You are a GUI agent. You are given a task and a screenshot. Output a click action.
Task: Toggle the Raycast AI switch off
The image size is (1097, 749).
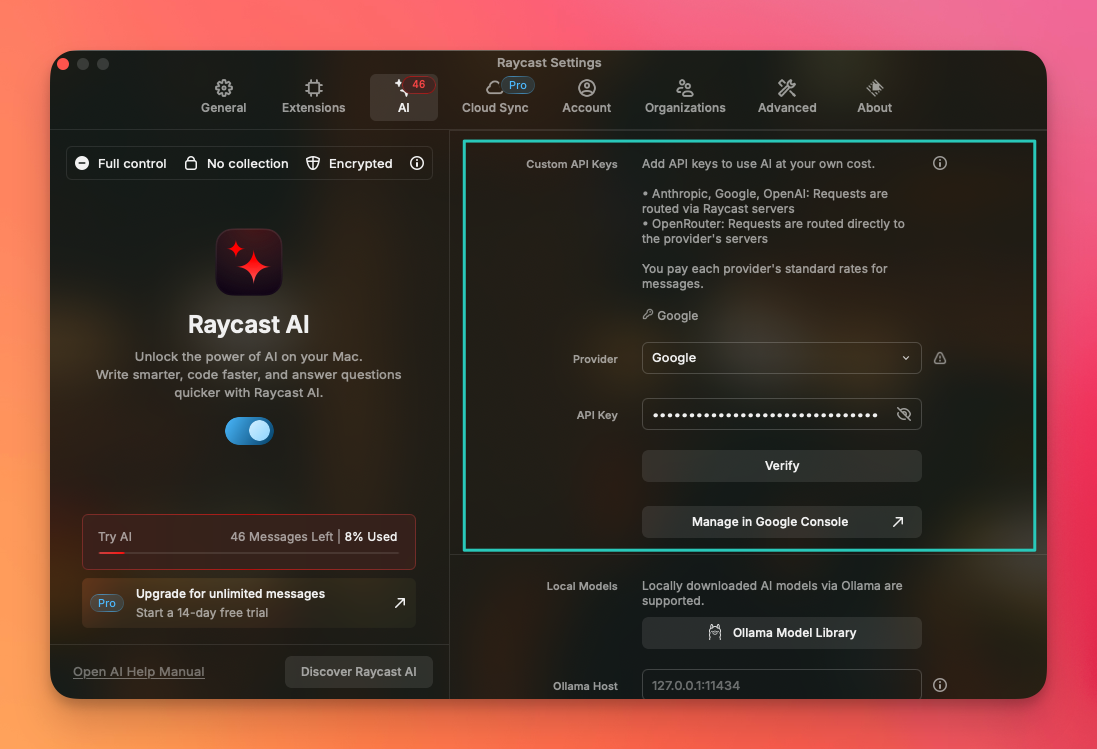(x=249, y=430)
